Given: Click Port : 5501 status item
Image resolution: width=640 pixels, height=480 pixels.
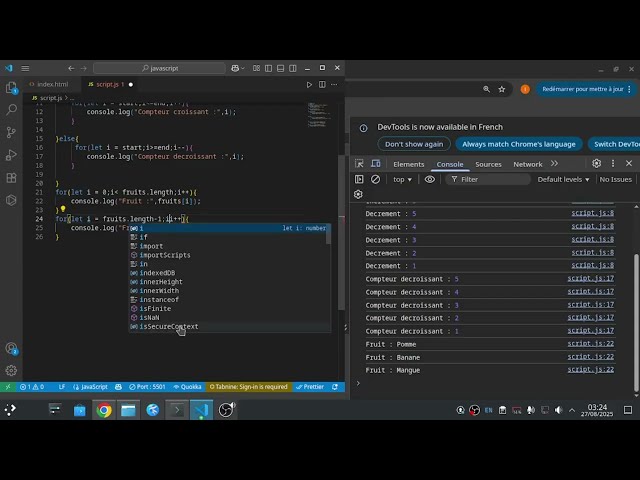Looking at the screenshot, I should pyautogui.click(x=147, y=387).
